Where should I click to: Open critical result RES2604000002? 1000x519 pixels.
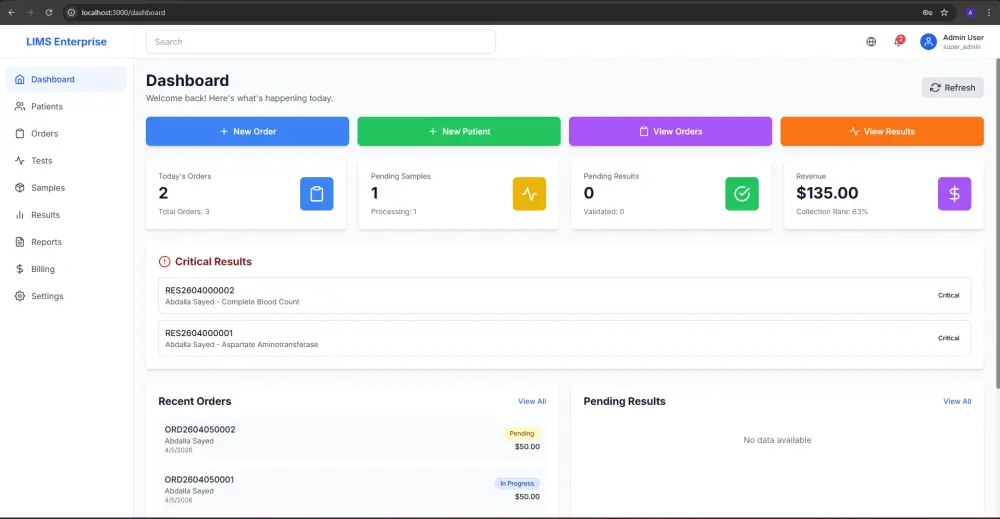(564, 295)
